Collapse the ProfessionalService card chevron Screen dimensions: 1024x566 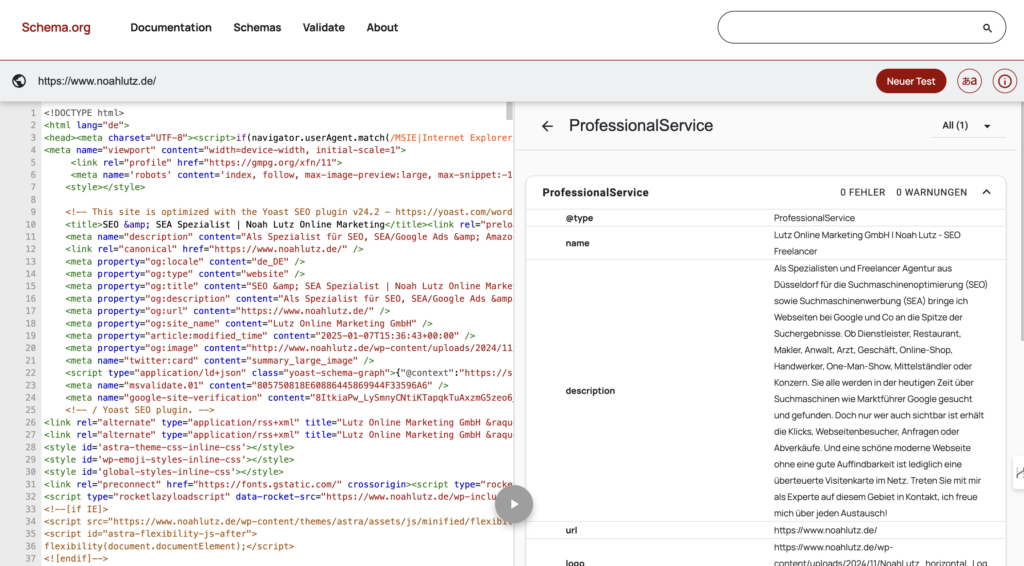tap(986, 192)
